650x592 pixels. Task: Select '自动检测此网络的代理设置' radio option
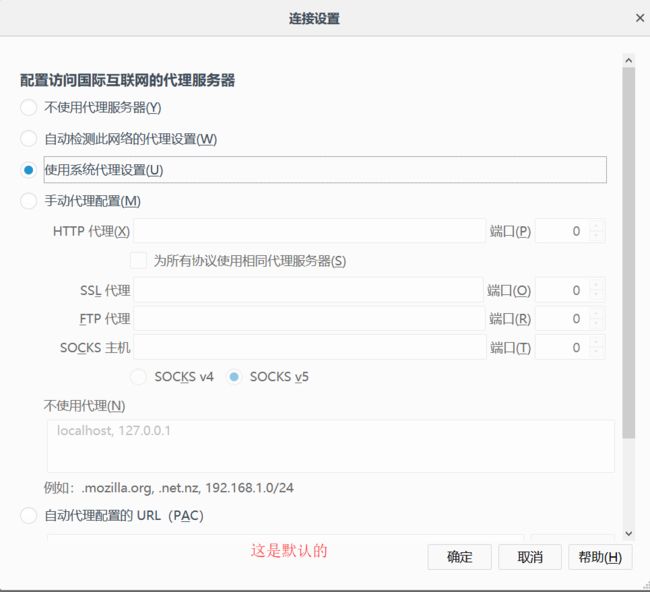click(x=28, y=139)
